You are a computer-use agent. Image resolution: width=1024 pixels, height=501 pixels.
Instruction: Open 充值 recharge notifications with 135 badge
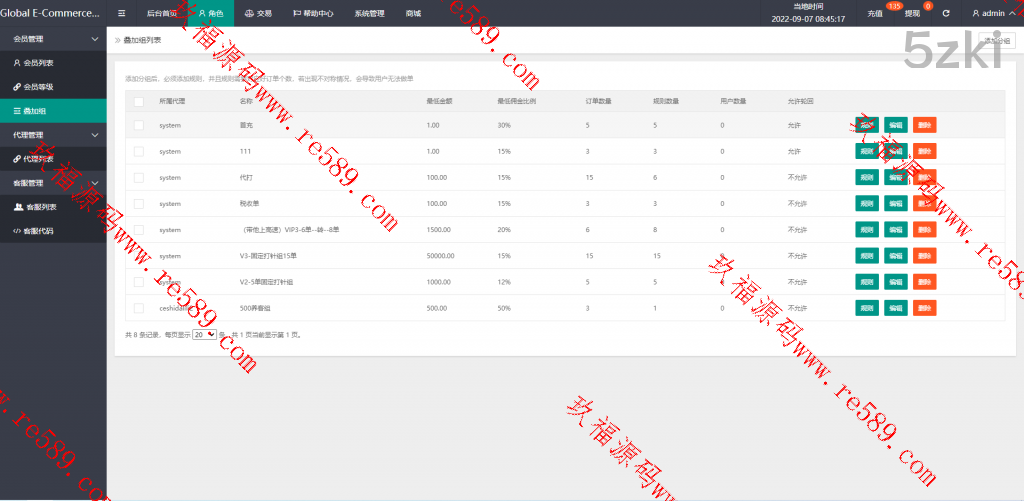877,14
